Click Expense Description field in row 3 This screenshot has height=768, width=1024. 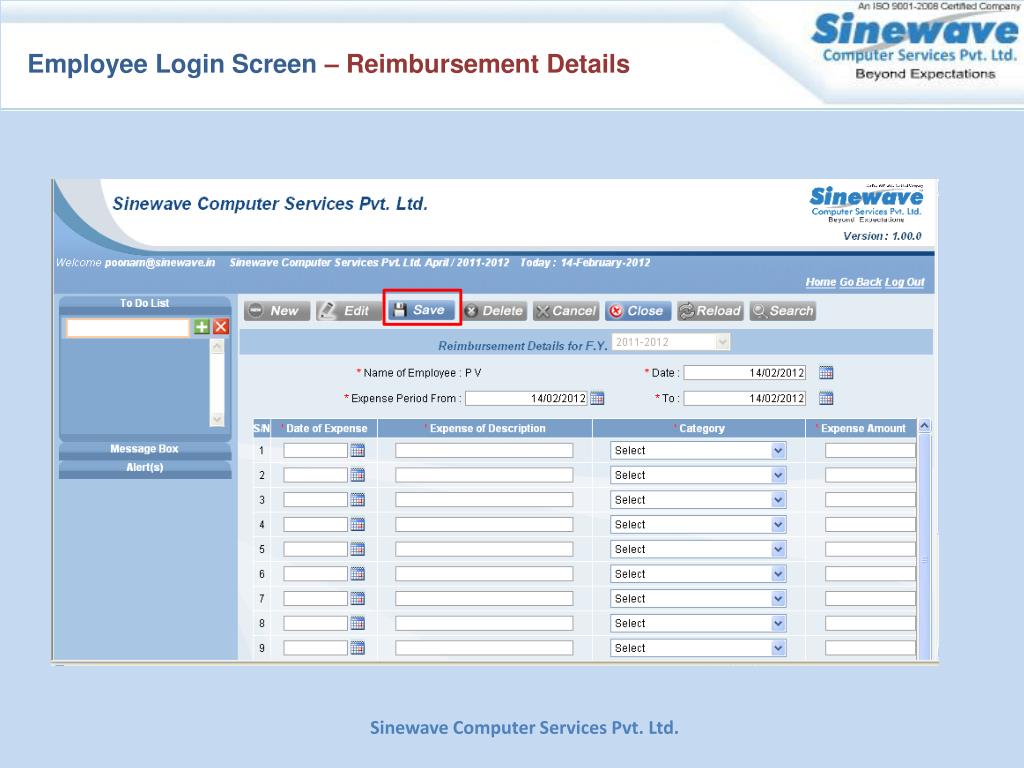coord(484,500)
